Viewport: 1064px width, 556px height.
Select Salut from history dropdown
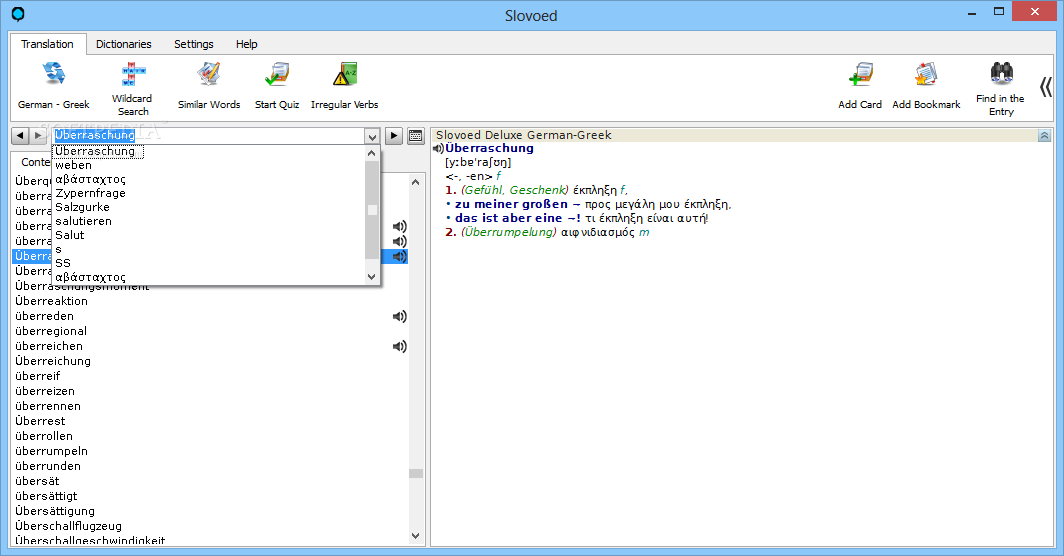209,235
